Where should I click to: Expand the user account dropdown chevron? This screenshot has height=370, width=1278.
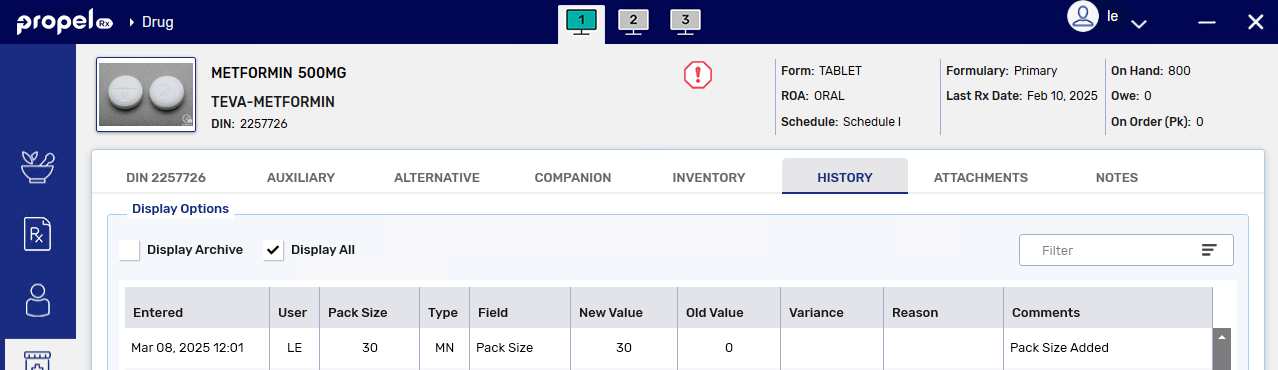click(1138, 22)
